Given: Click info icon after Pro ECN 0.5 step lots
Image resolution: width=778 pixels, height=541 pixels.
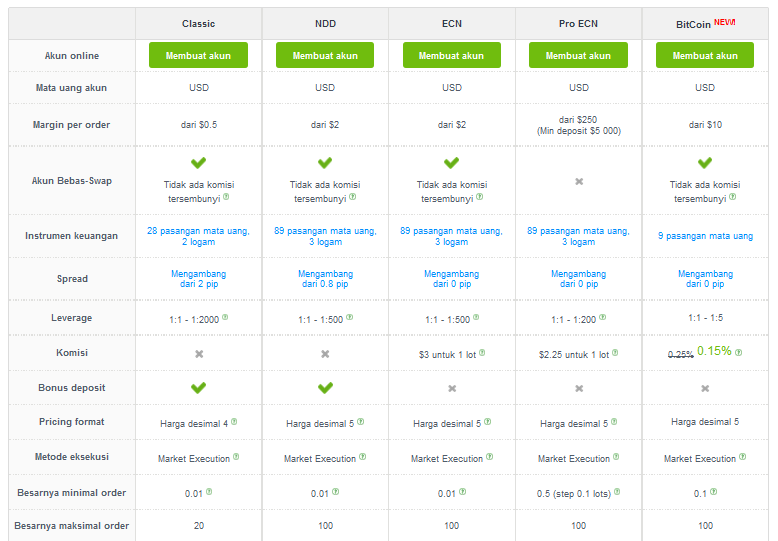Looking at the screenshot, I should coord(617,492).
